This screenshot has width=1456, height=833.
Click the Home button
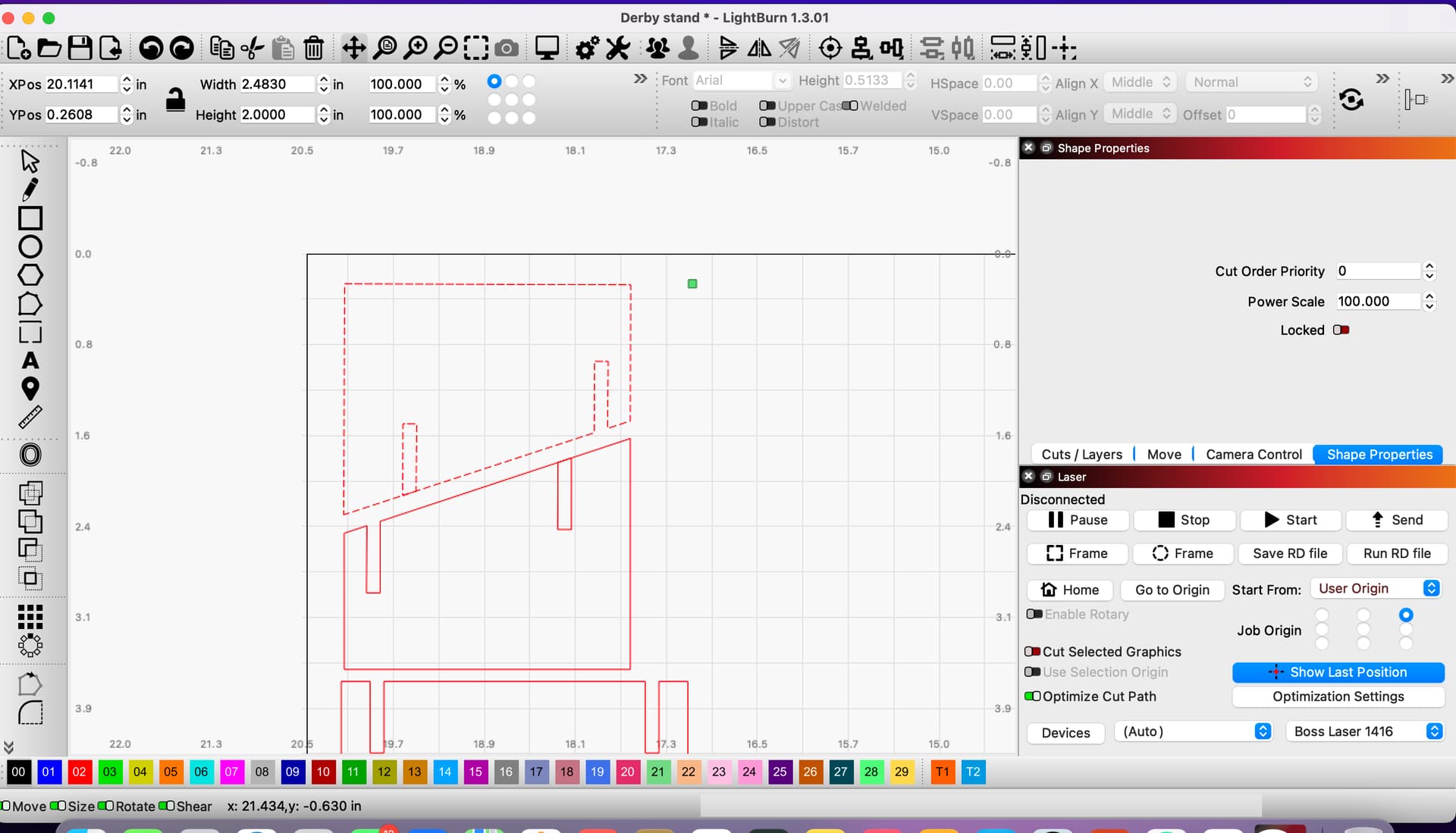pos(1070,590)
